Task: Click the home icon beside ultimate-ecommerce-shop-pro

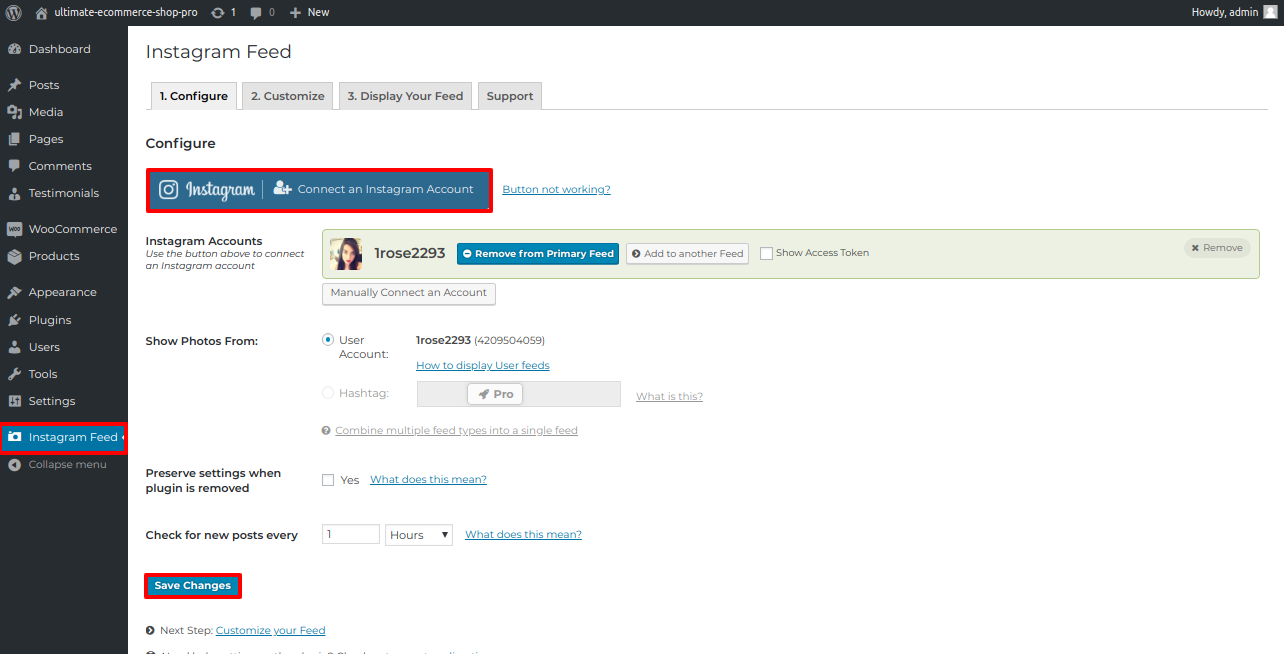Action: click(41, 12)
